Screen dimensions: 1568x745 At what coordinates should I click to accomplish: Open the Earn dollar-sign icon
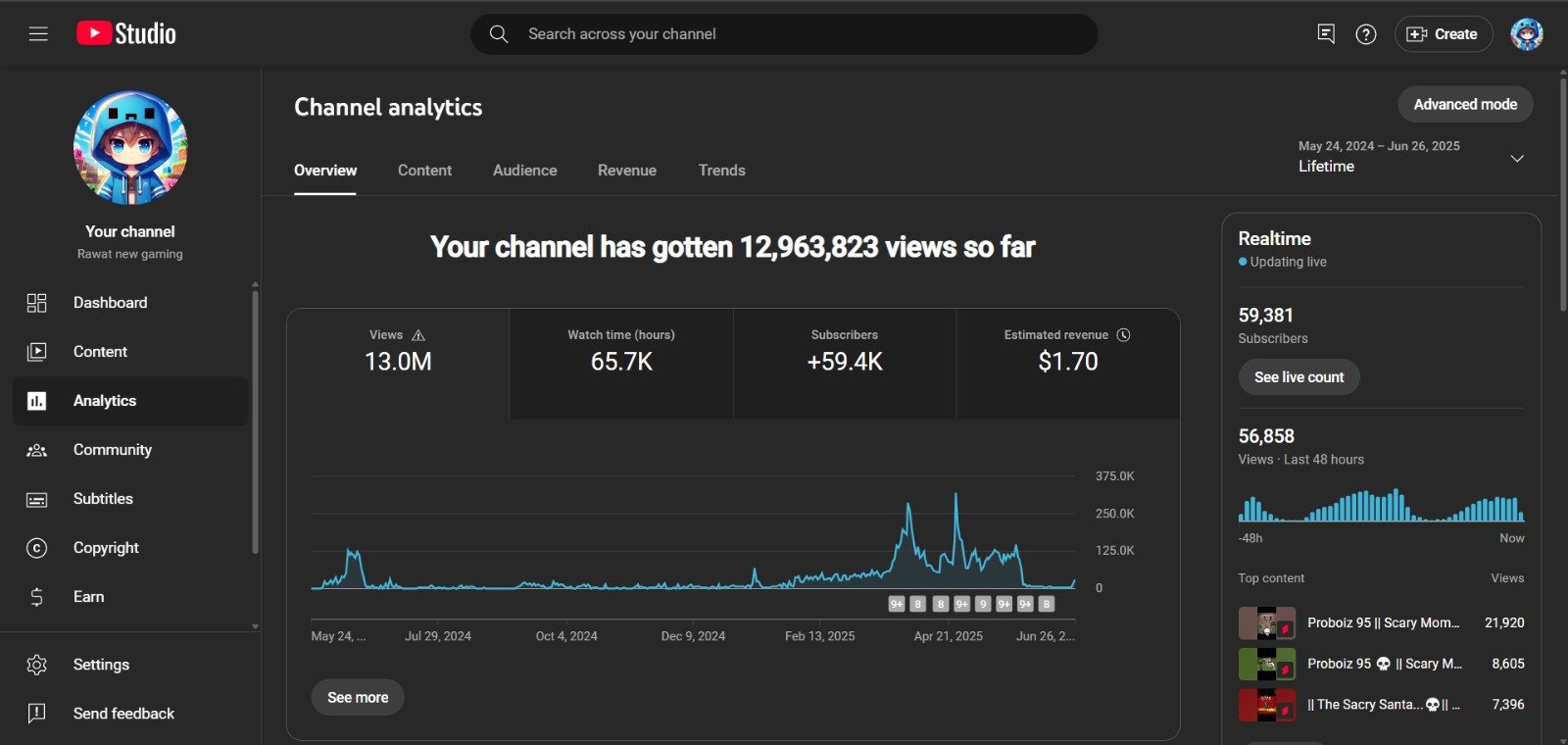click(x=36, y=597)
